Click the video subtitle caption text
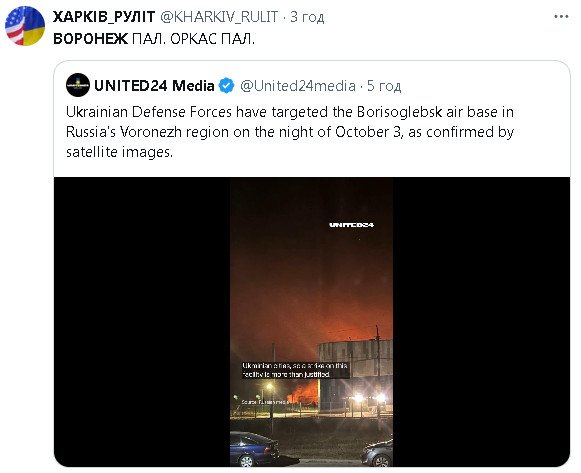 [295, 370]
